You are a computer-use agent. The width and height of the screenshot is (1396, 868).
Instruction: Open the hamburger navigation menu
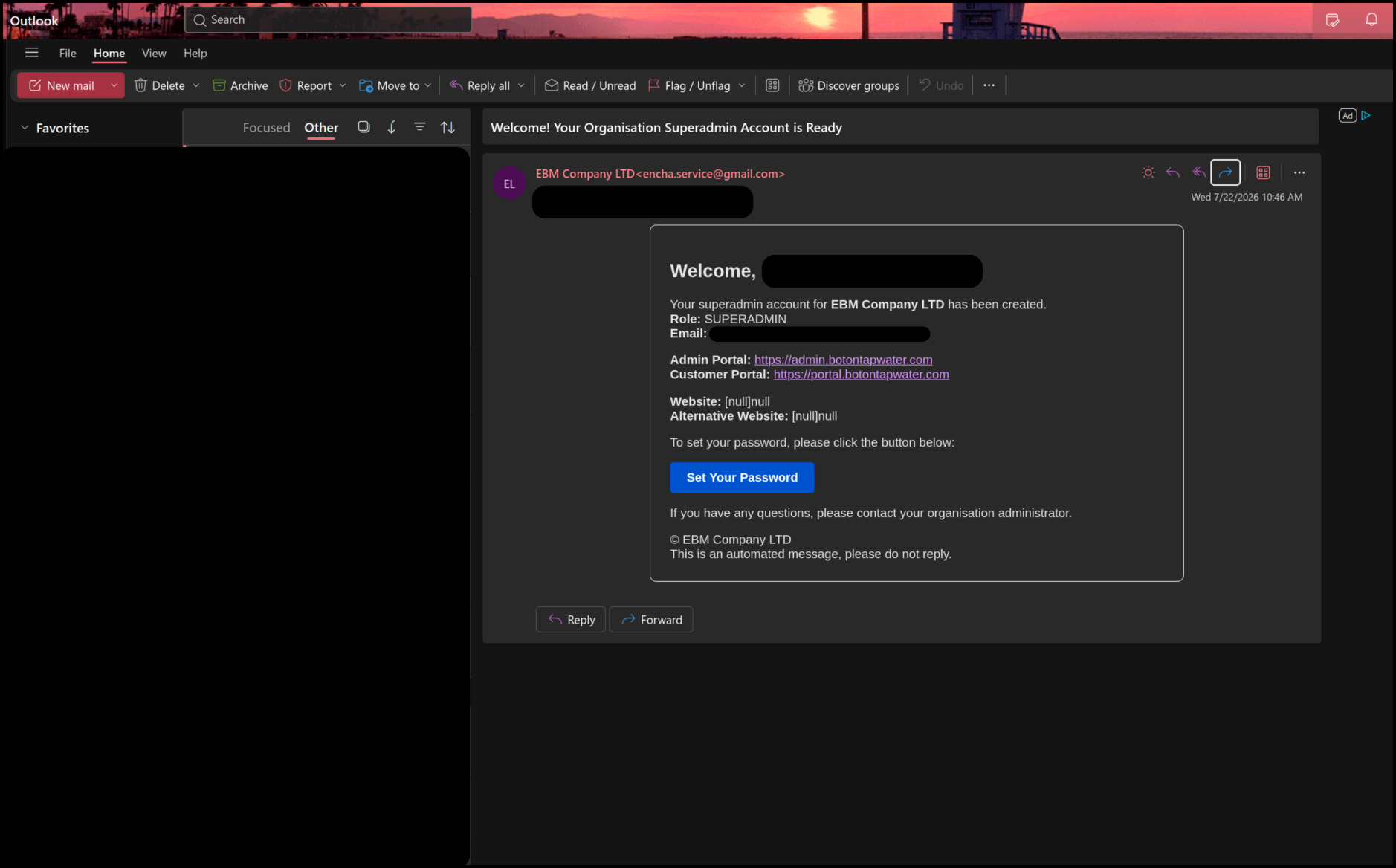(x=31, y=53)
